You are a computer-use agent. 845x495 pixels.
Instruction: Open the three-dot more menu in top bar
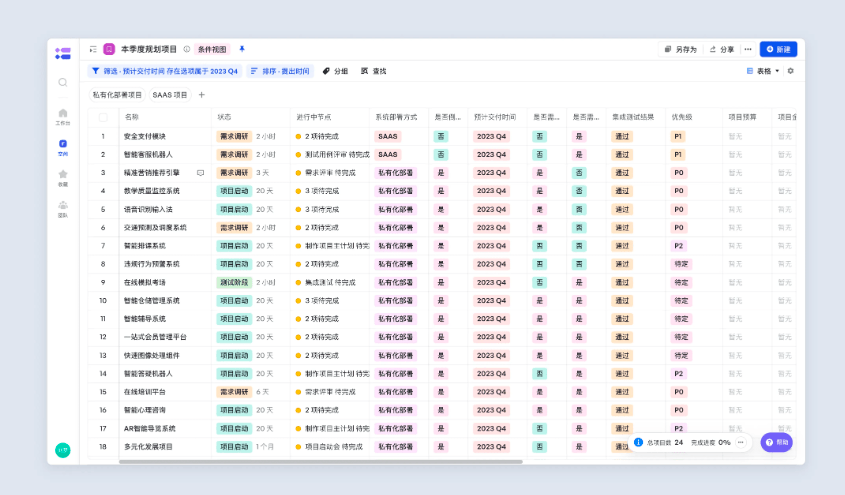click(x=748, y=49)
